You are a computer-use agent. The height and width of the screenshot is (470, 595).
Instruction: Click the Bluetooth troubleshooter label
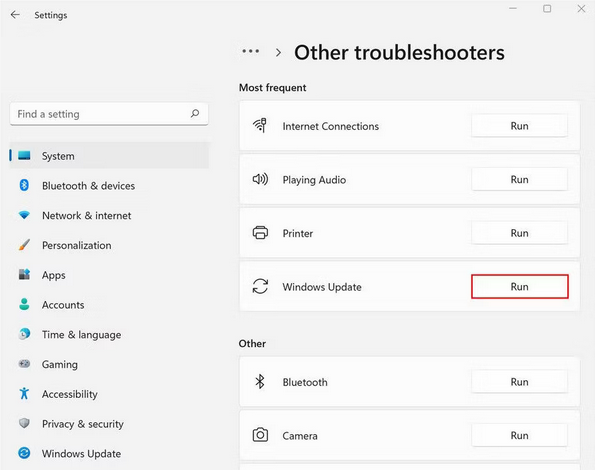pyautogui.click(x=305, y=382)
